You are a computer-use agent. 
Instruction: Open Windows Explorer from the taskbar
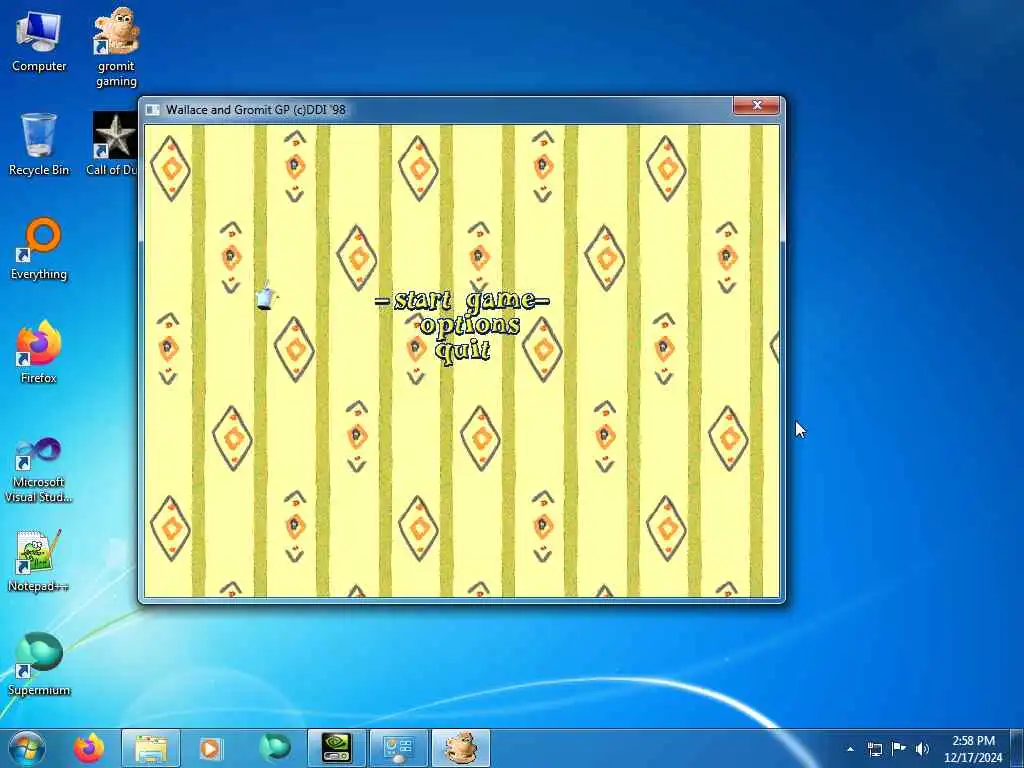tap(151, 748)
